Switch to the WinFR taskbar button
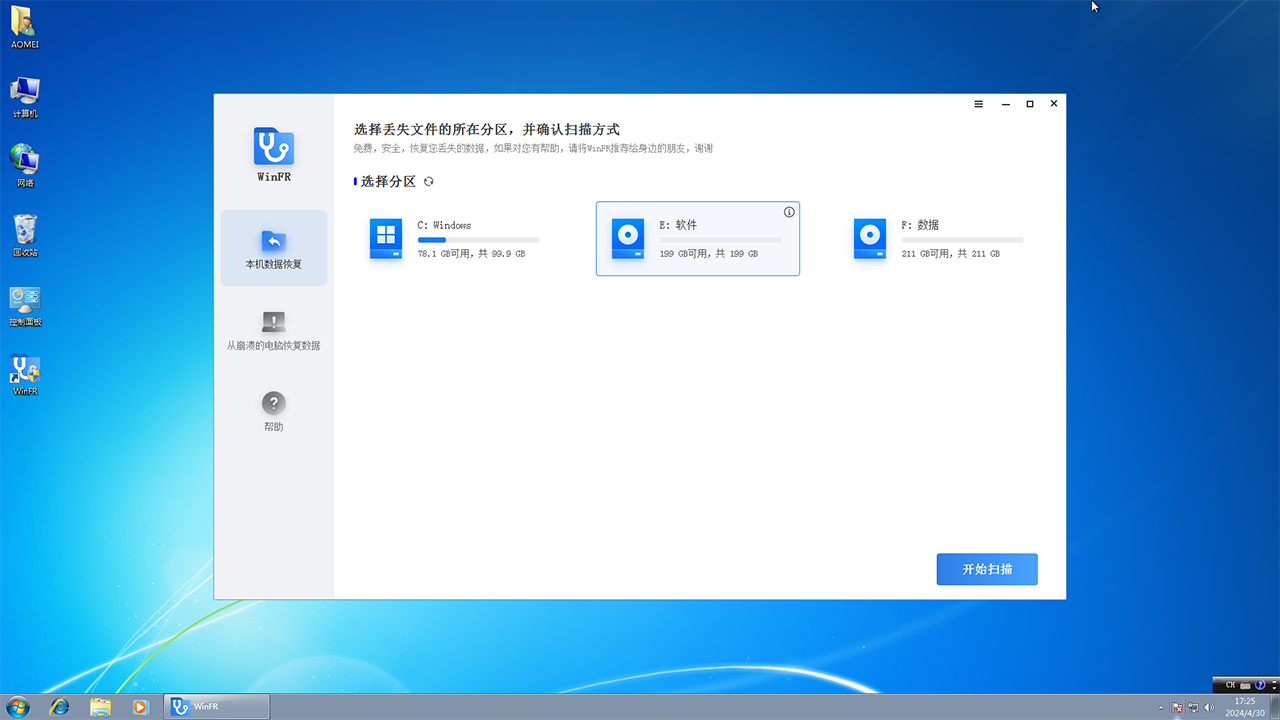The height and width of the screenshot is (720, 1280). click(216, 706)
